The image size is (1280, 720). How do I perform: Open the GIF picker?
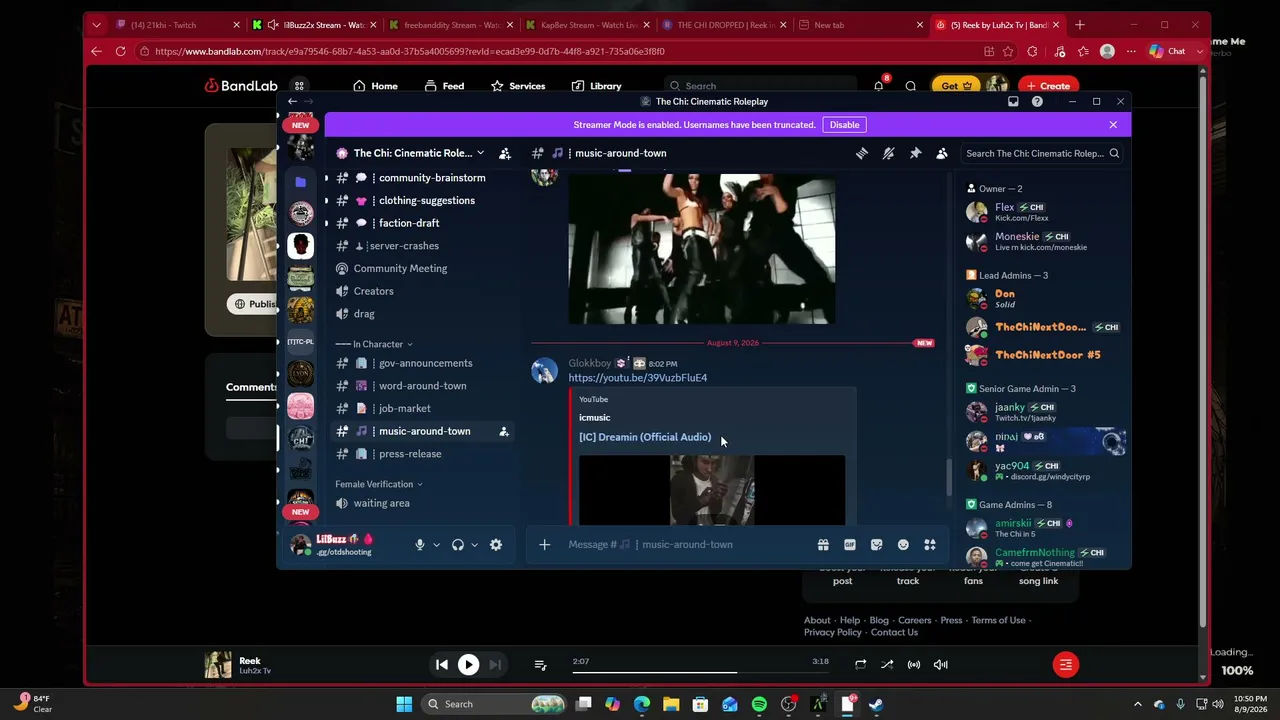(850, 545)
